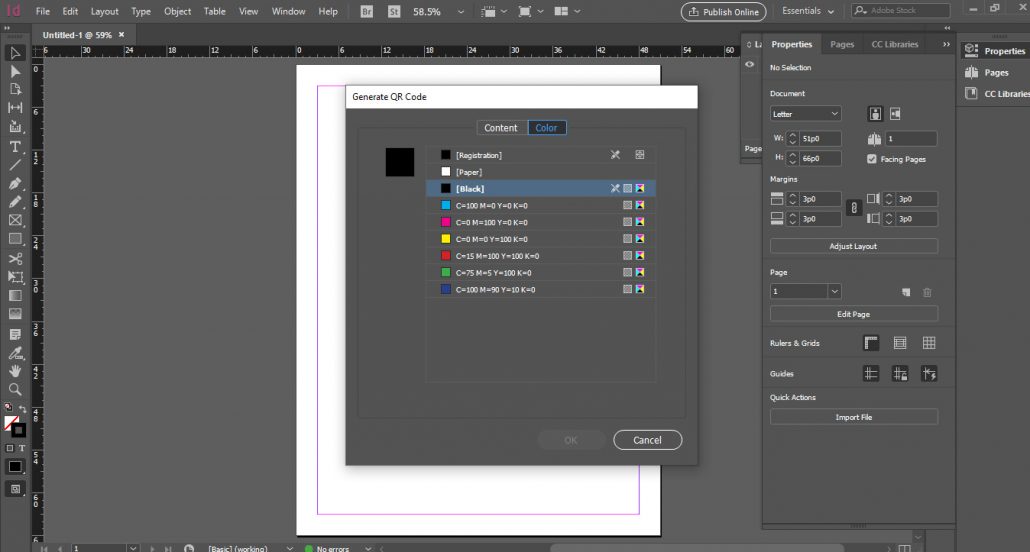
Task: Select the Page tool
Action: tap(15, 89)
